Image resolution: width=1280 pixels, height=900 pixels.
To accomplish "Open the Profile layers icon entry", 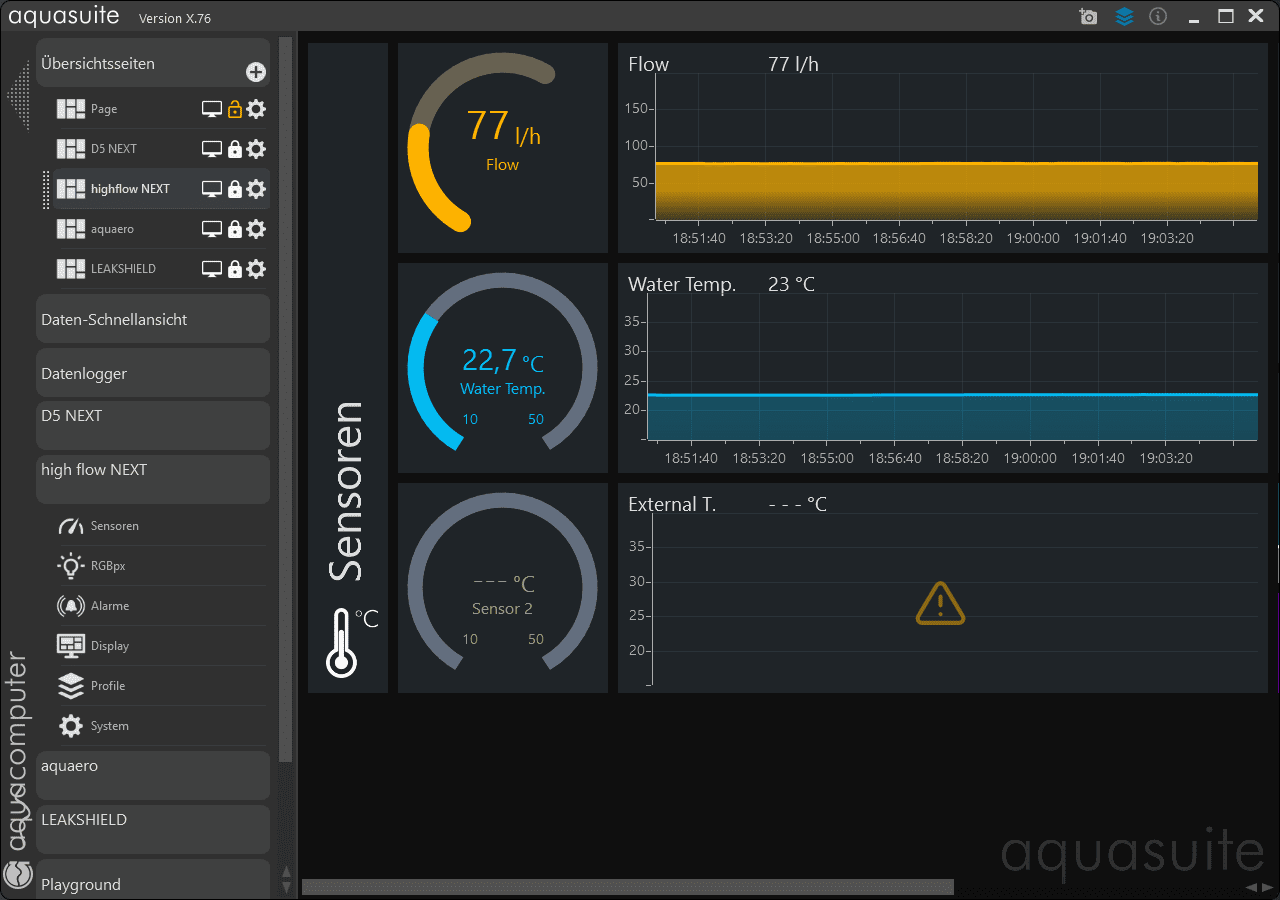I will 71,686.
